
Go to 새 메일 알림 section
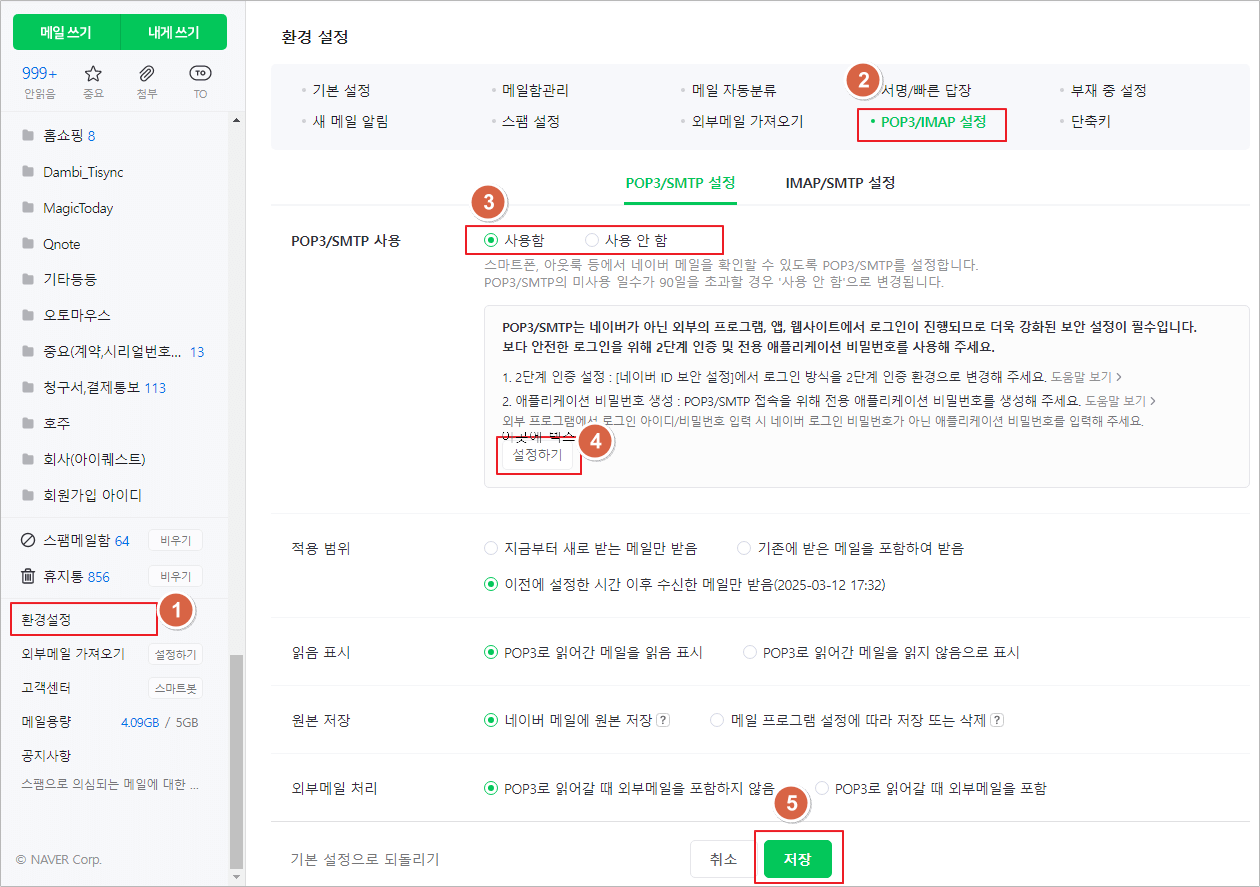point(350,122)
